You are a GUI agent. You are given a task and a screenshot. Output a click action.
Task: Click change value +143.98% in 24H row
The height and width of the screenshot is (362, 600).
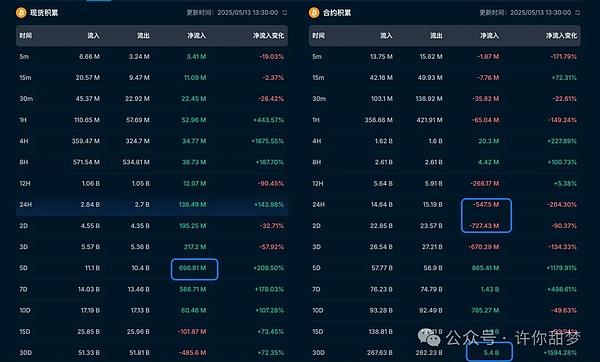(x=269, y=205)
